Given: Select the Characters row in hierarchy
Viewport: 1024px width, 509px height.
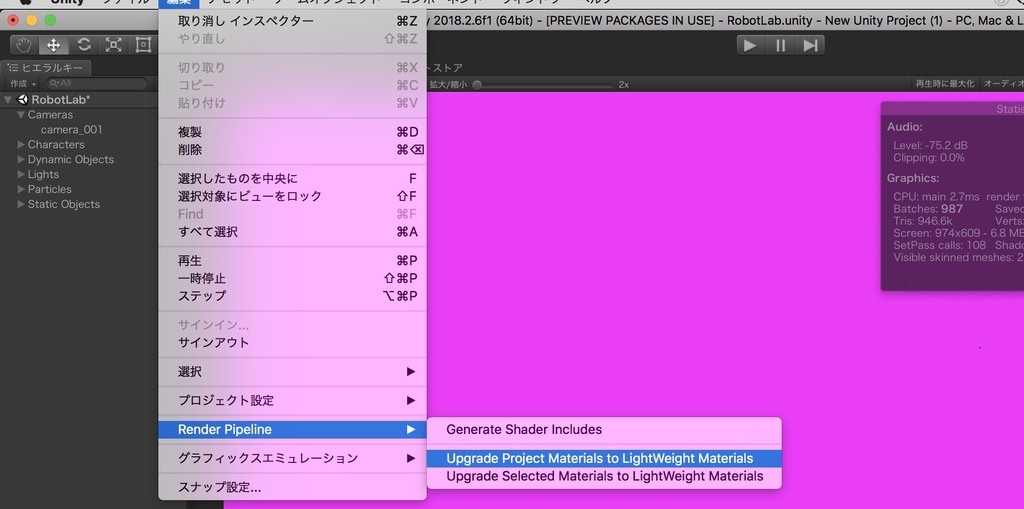Looking at the screenshot, I should coord(78,144).
